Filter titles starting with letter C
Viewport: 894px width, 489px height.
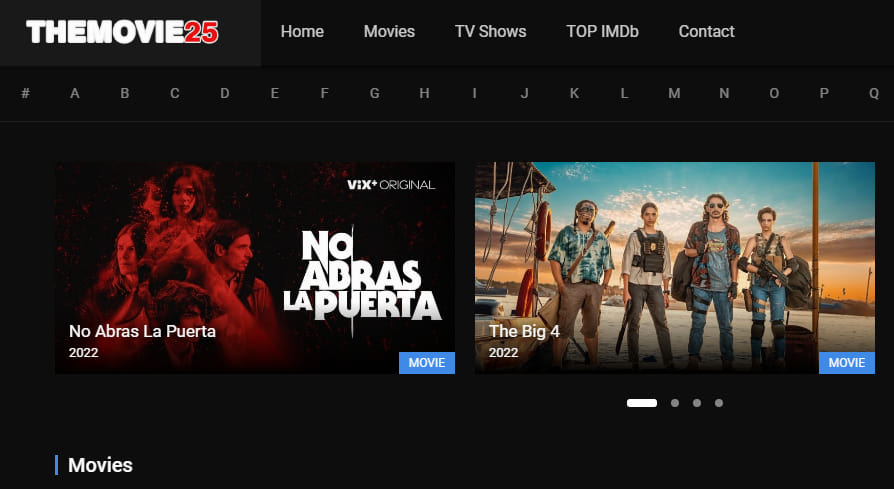(174, 93)
